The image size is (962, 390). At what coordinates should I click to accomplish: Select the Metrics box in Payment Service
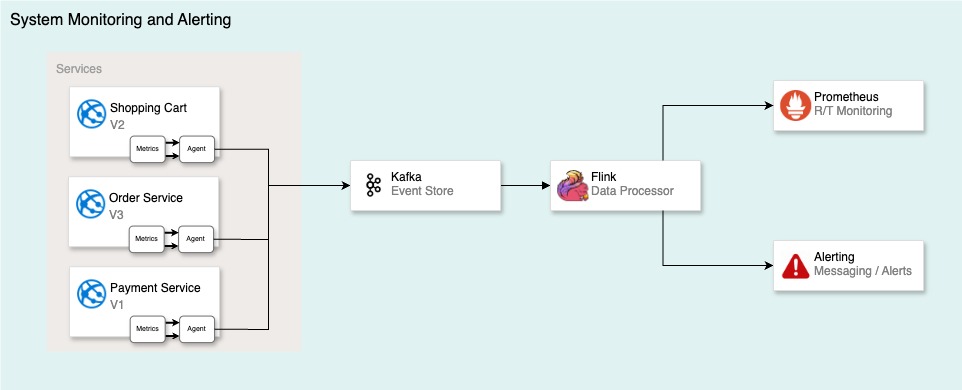coord(148,329)
